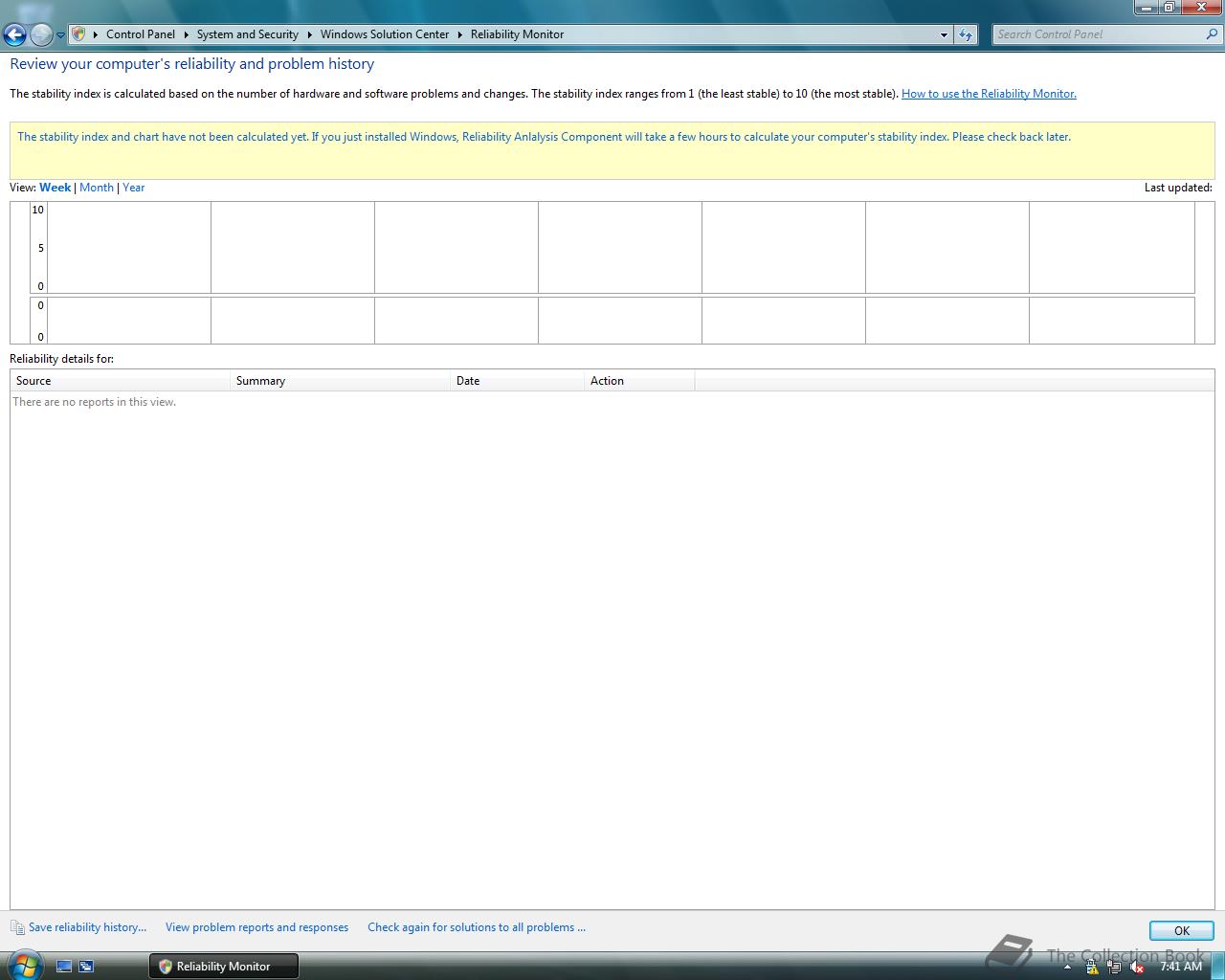The width and height of the screenshot is (1225, 980).
Task: Open the address bar history dropdown
Action: pyautogui.click(x=944, y=34)
